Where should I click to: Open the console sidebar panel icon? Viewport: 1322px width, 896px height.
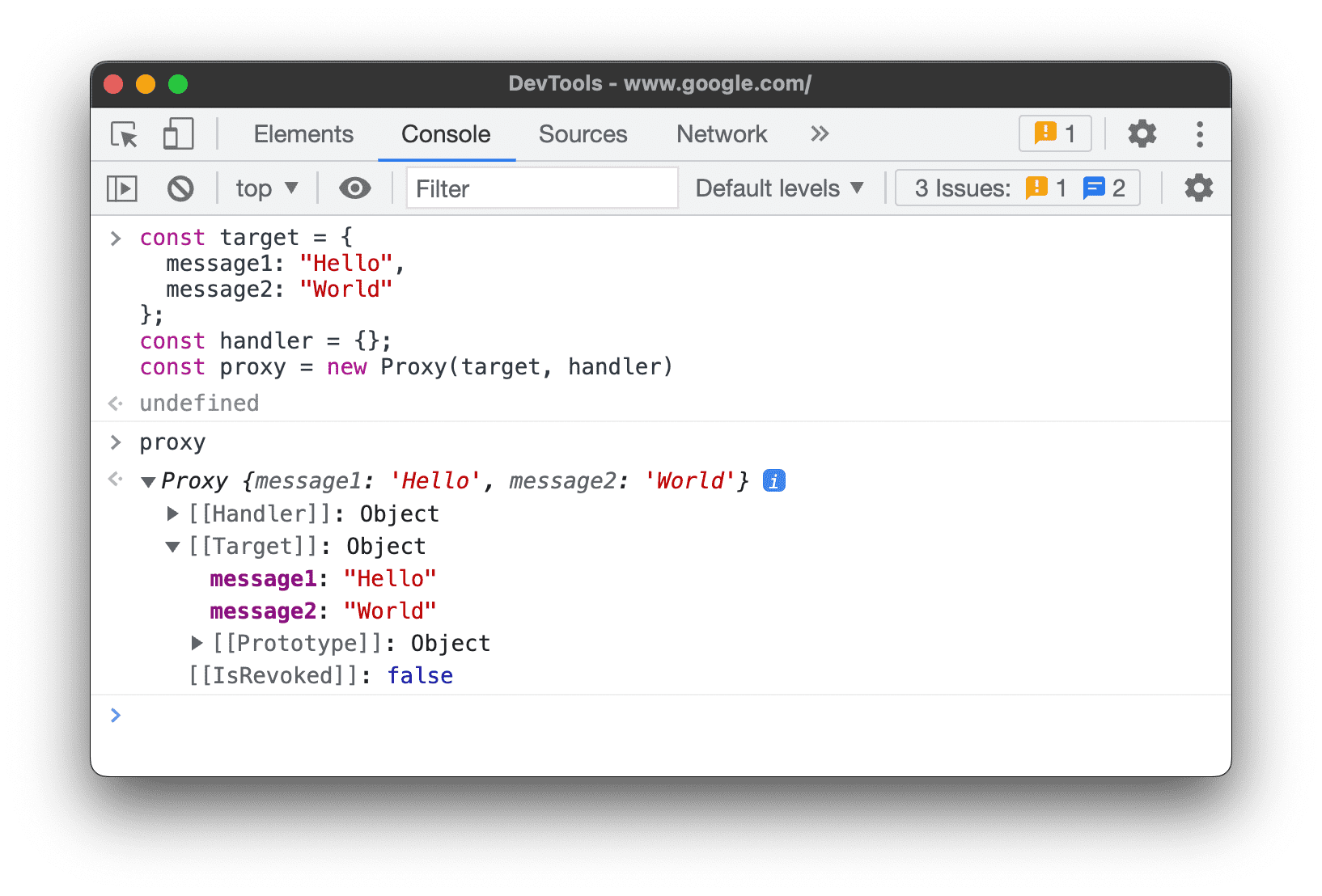[121, 188]
